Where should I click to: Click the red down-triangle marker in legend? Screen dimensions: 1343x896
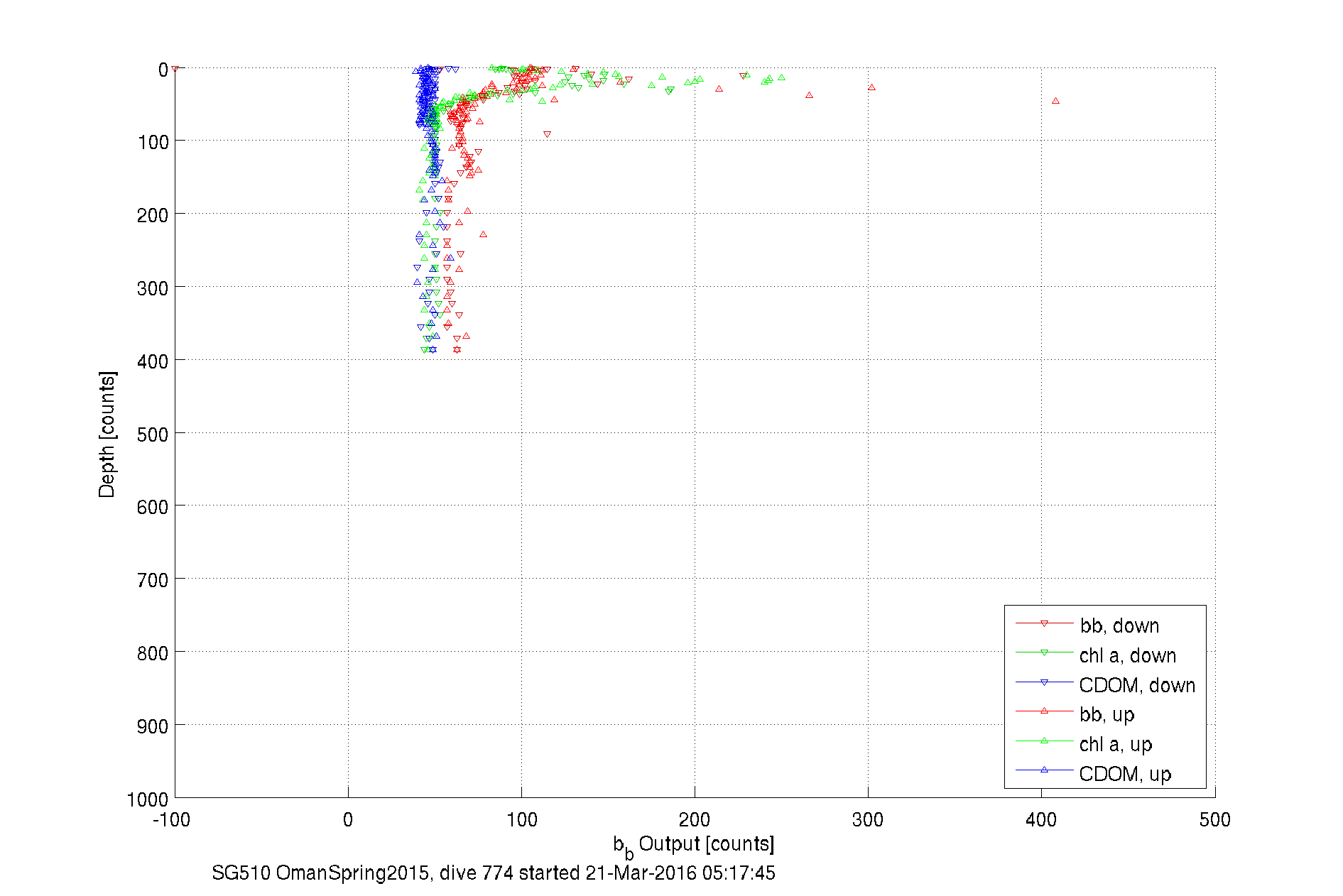tap(1044, 623)
